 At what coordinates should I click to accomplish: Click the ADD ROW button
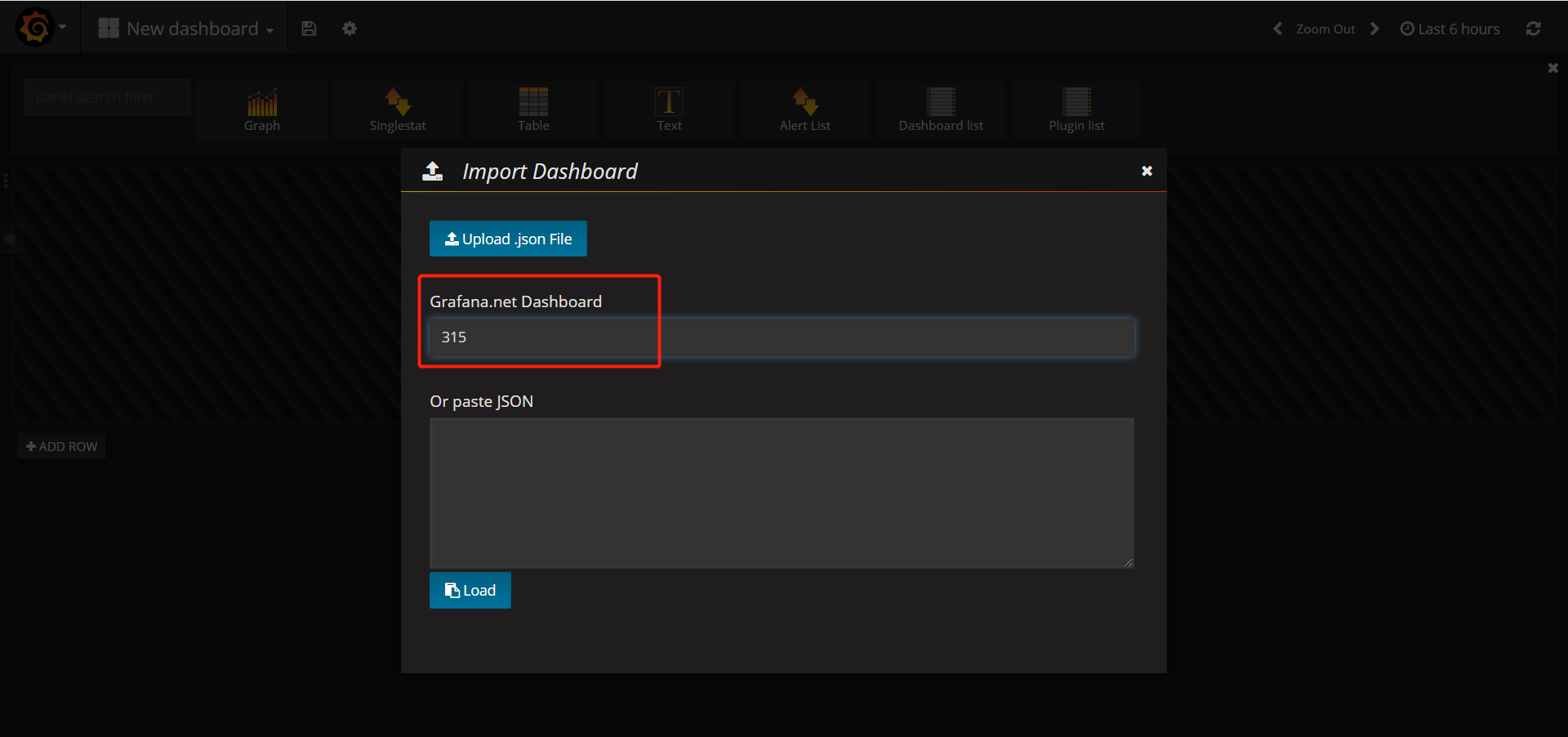pos(62,446)
